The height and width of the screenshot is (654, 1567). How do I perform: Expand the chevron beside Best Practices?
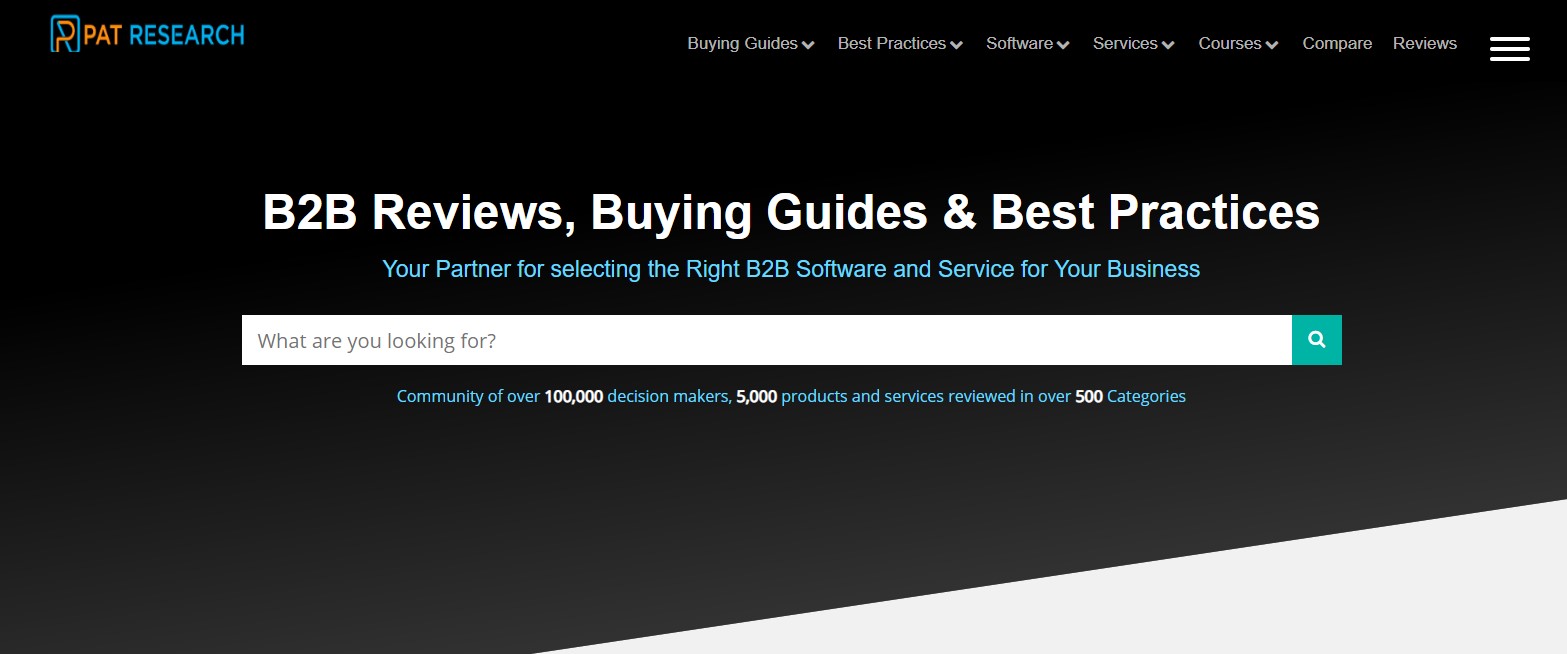pyautogui.click(x=956, y=45)
